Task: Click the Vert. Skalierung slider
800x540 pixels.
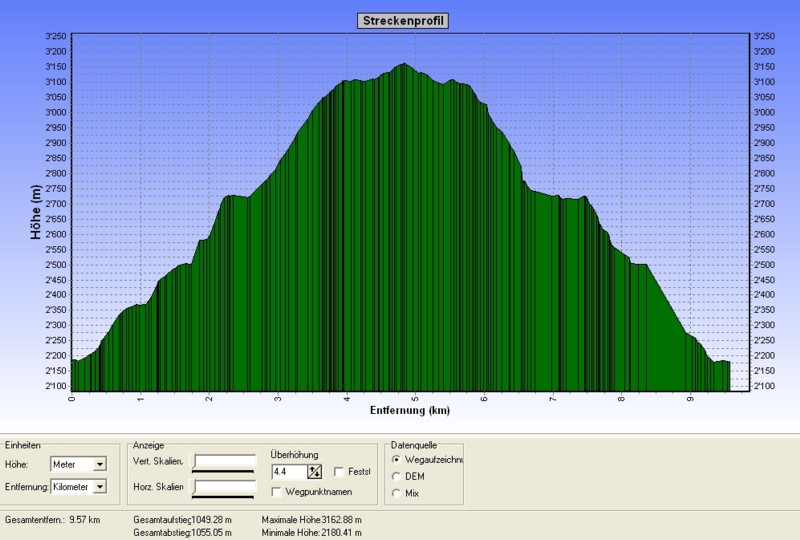Action: pos(225,463)
